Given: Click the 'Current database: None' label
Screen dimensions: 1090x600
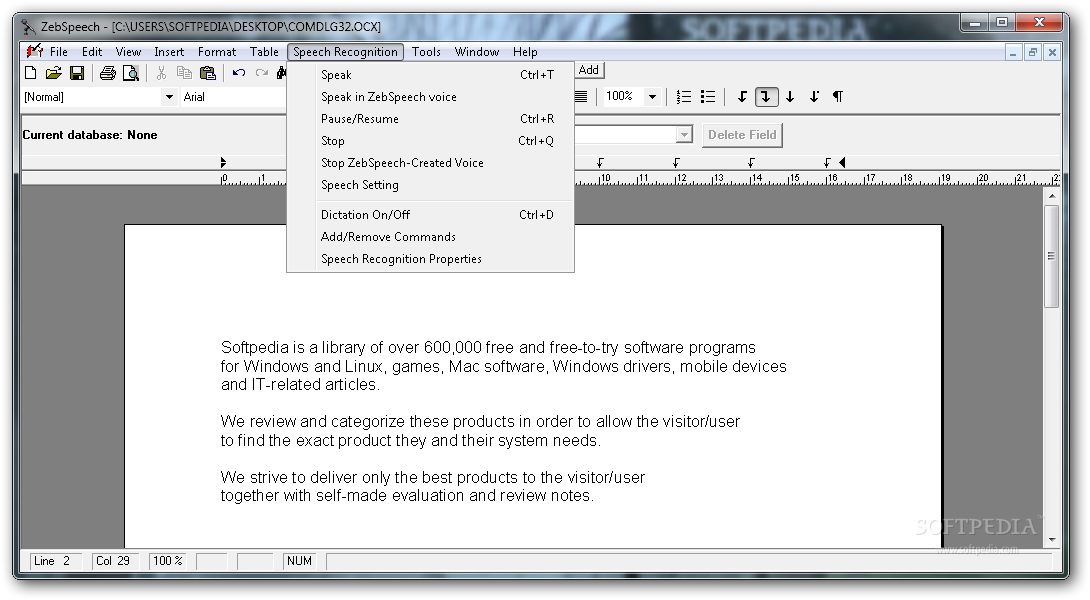Looking at the screenshot, I should click(x=90, y=135).
